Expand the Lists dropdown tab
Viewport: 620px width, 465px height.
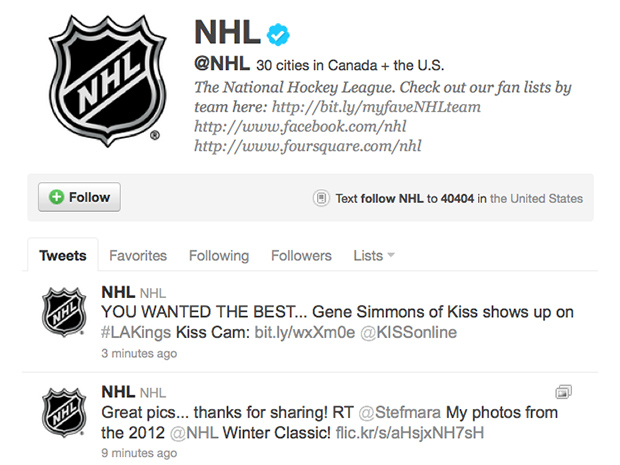(x=374, y=255)
